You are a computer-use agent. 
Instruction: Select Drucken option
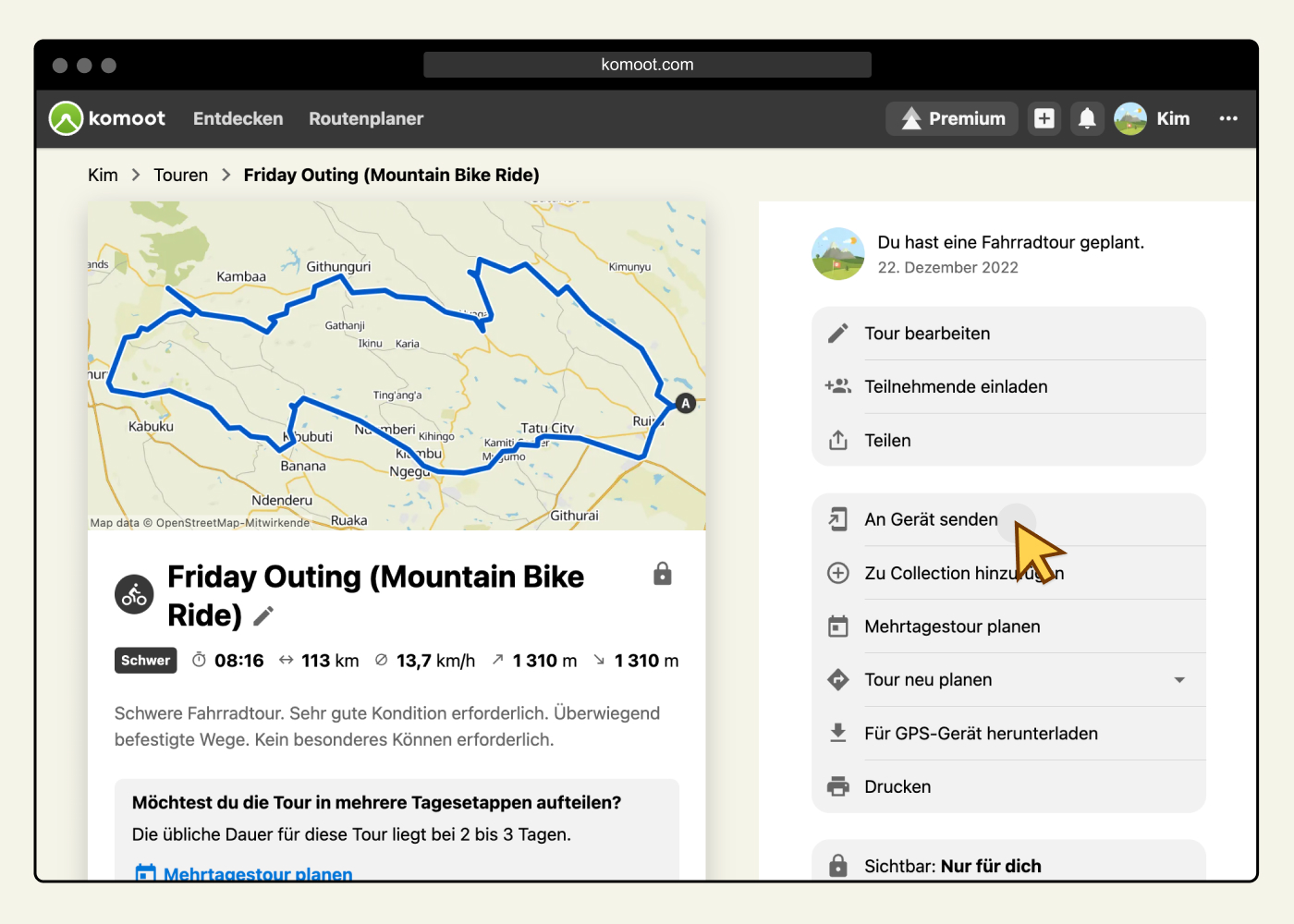pos(1008,786)
